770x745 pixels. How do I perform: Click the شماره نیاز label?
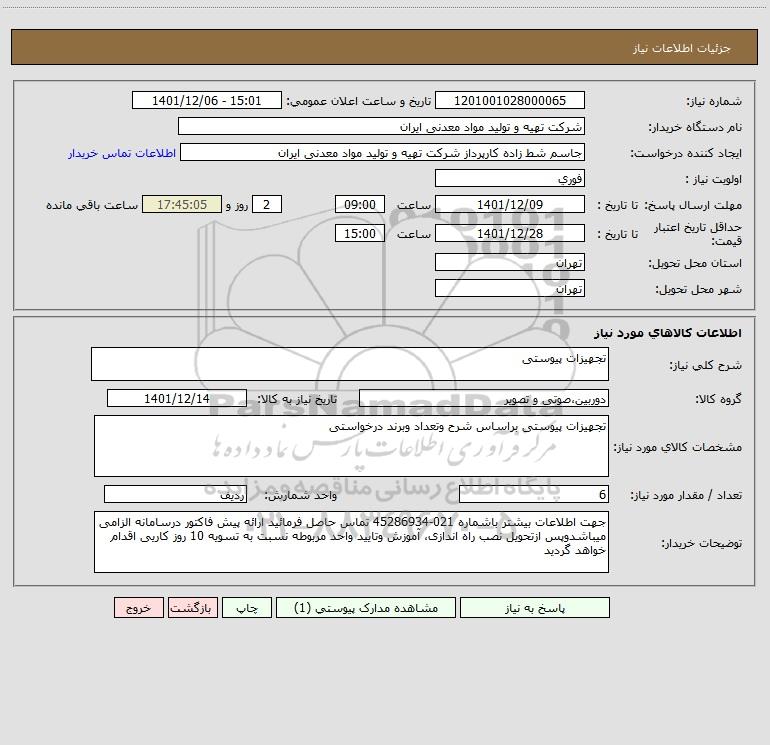pos(714,101)
